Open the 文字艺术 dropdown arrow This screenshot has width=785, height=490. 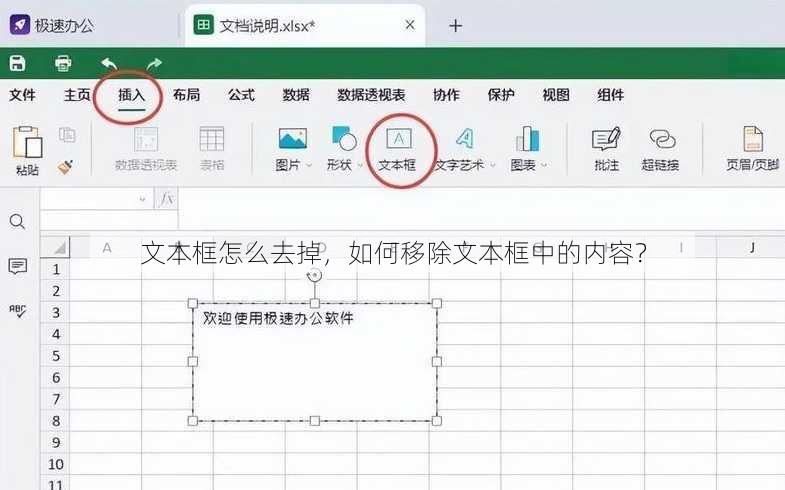pos(493,165)
